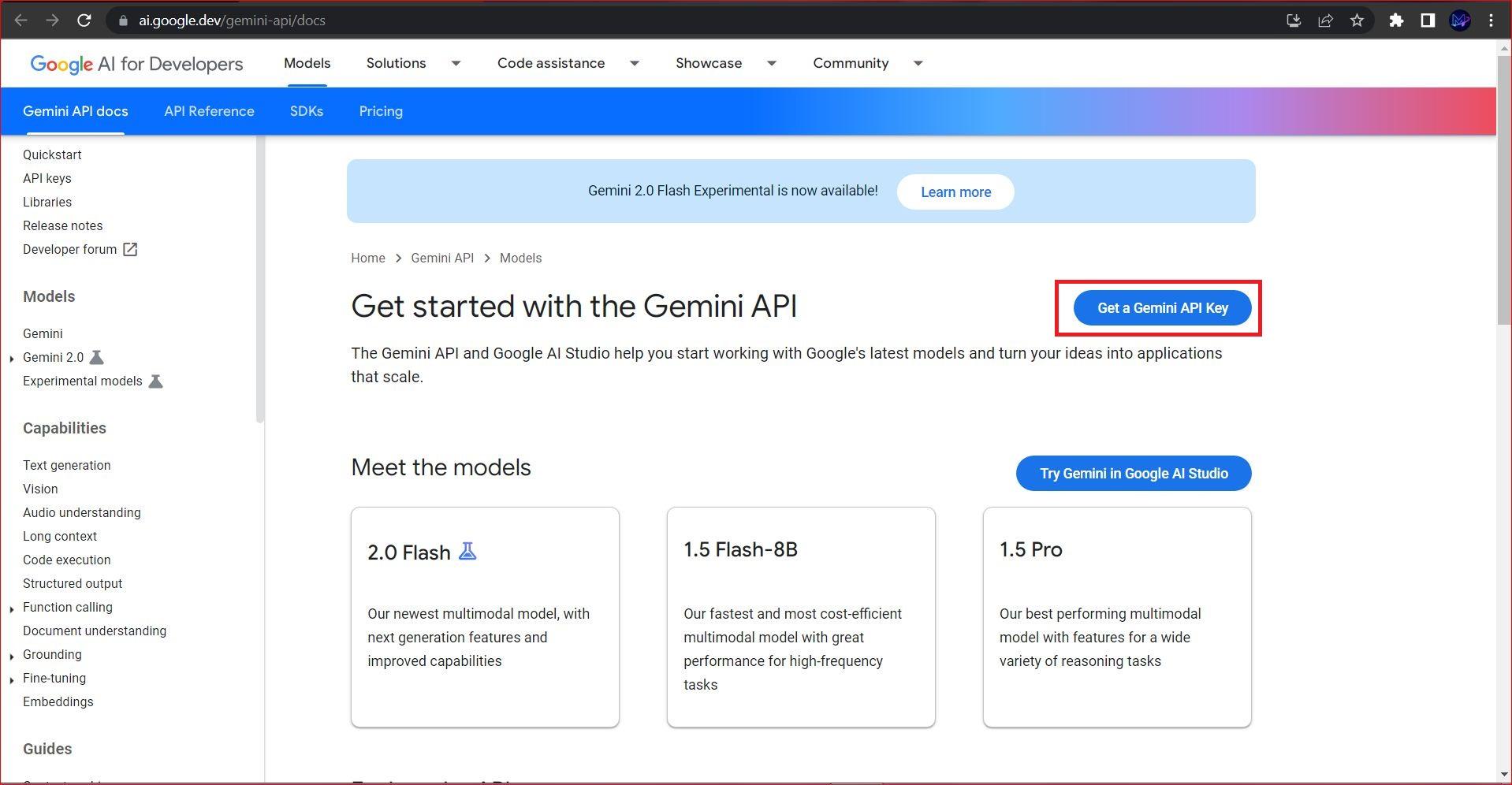Expand the Grounding sidebar section

click(12, 656)
